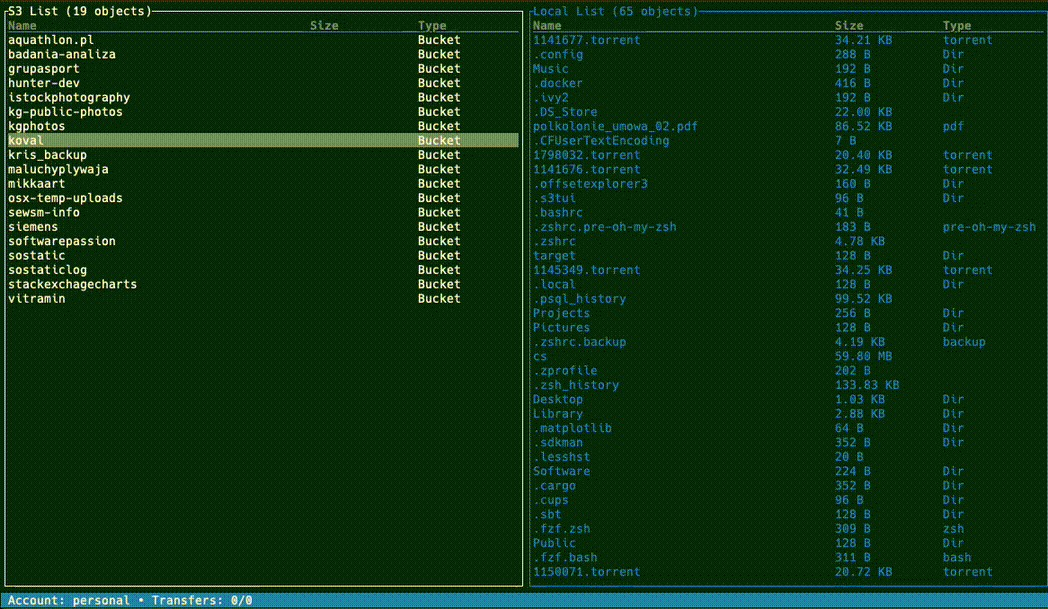
Task: Select the stackexchagecharts bucket entry
Action: point(72,284)
